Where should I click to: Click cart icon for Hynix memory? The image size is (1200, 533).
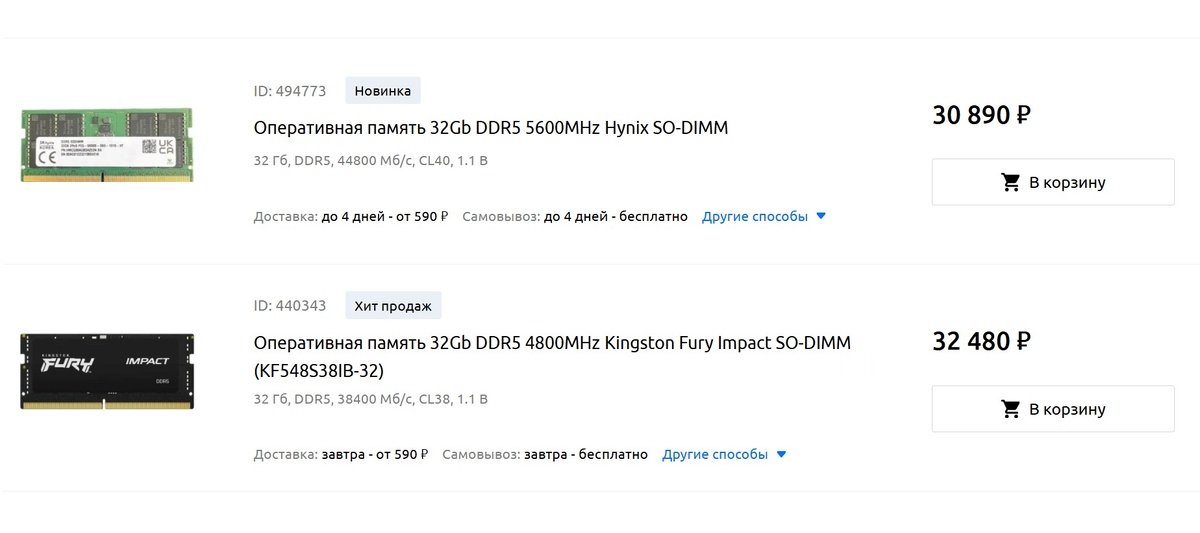pyautogui.click(x=1011, y=183)
